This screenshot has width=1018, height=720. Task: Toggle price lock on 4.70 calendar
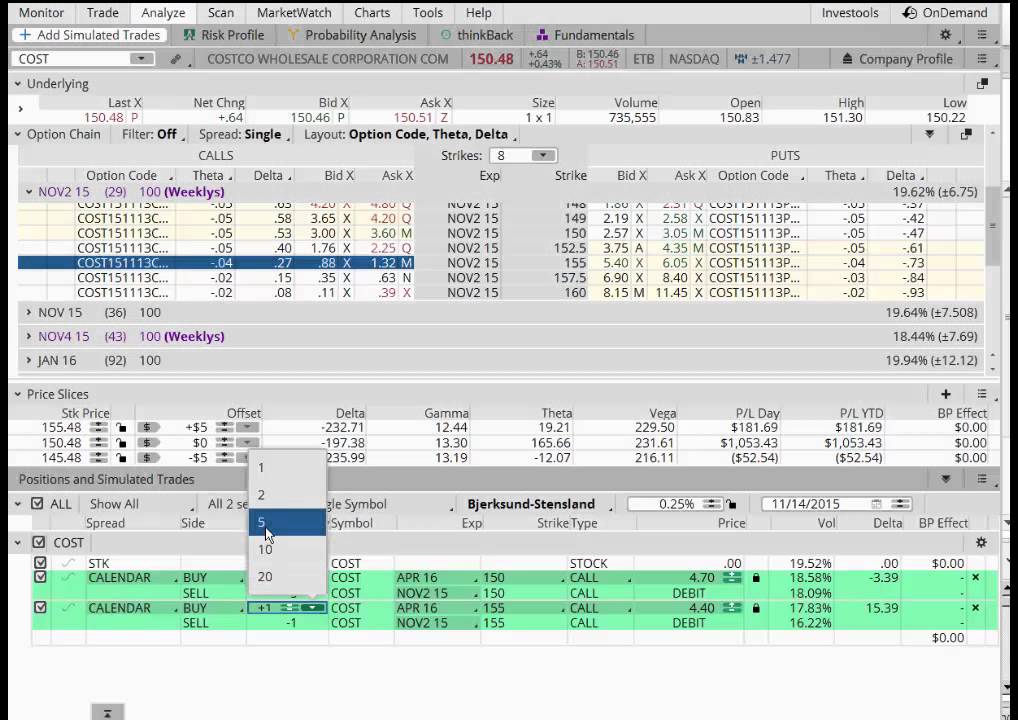tap(756, 577)
